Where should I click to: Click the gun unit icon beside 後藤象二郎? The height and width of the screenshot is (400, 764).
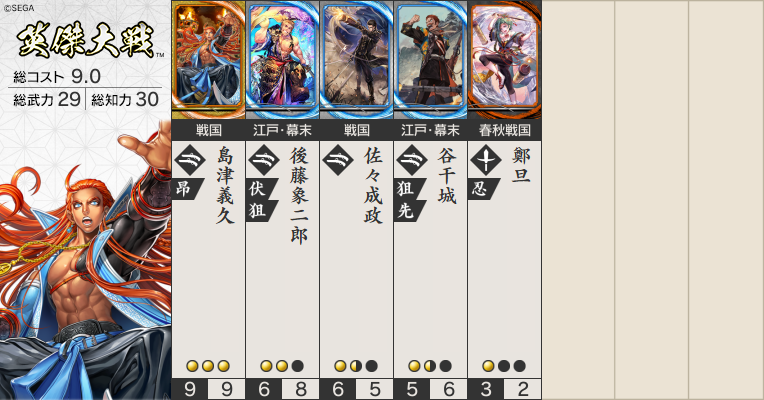264,160
